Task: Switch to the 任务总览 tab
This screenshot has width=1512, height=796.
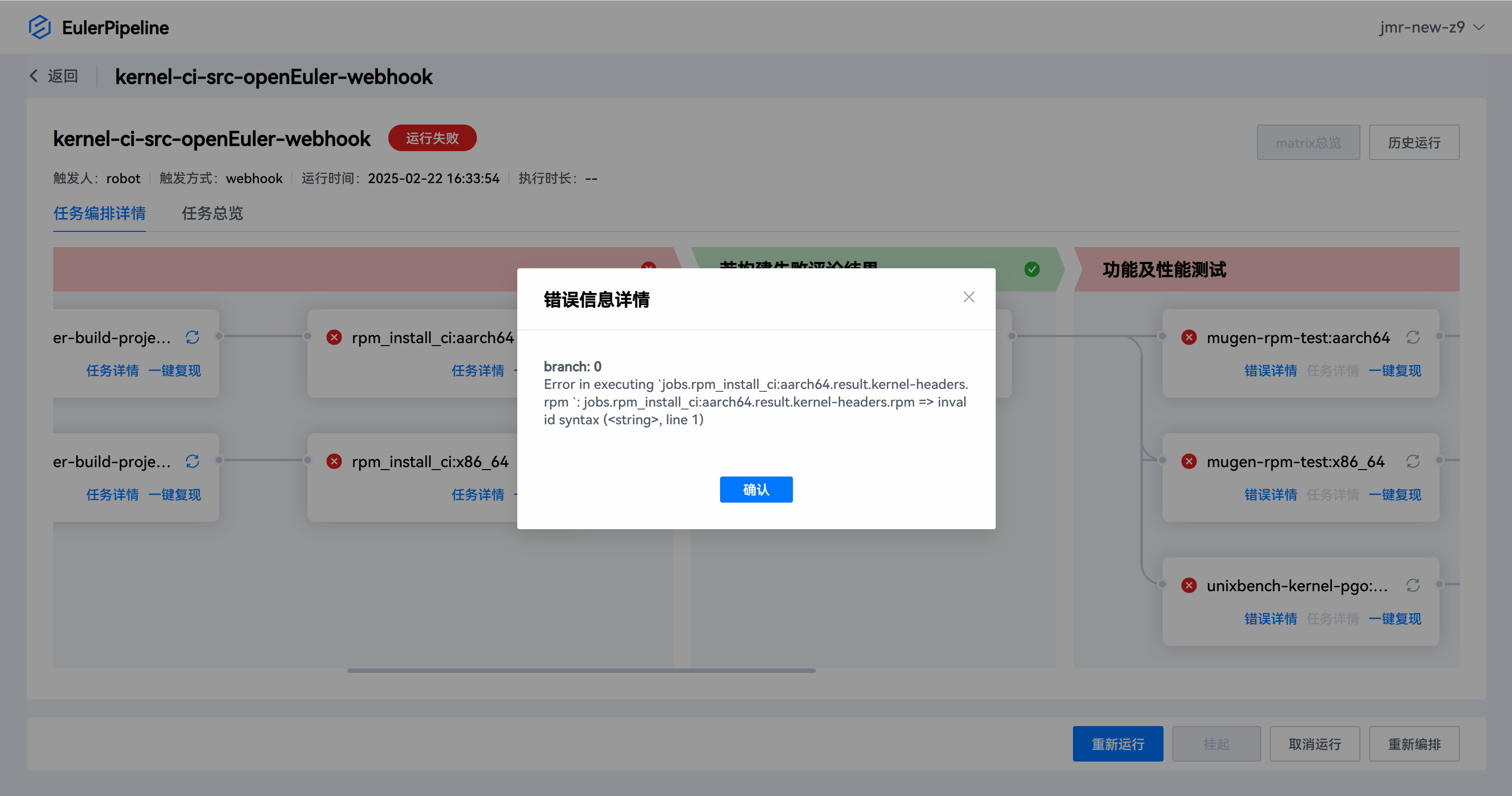Action: pyautogui.click(x=213, y=213)
